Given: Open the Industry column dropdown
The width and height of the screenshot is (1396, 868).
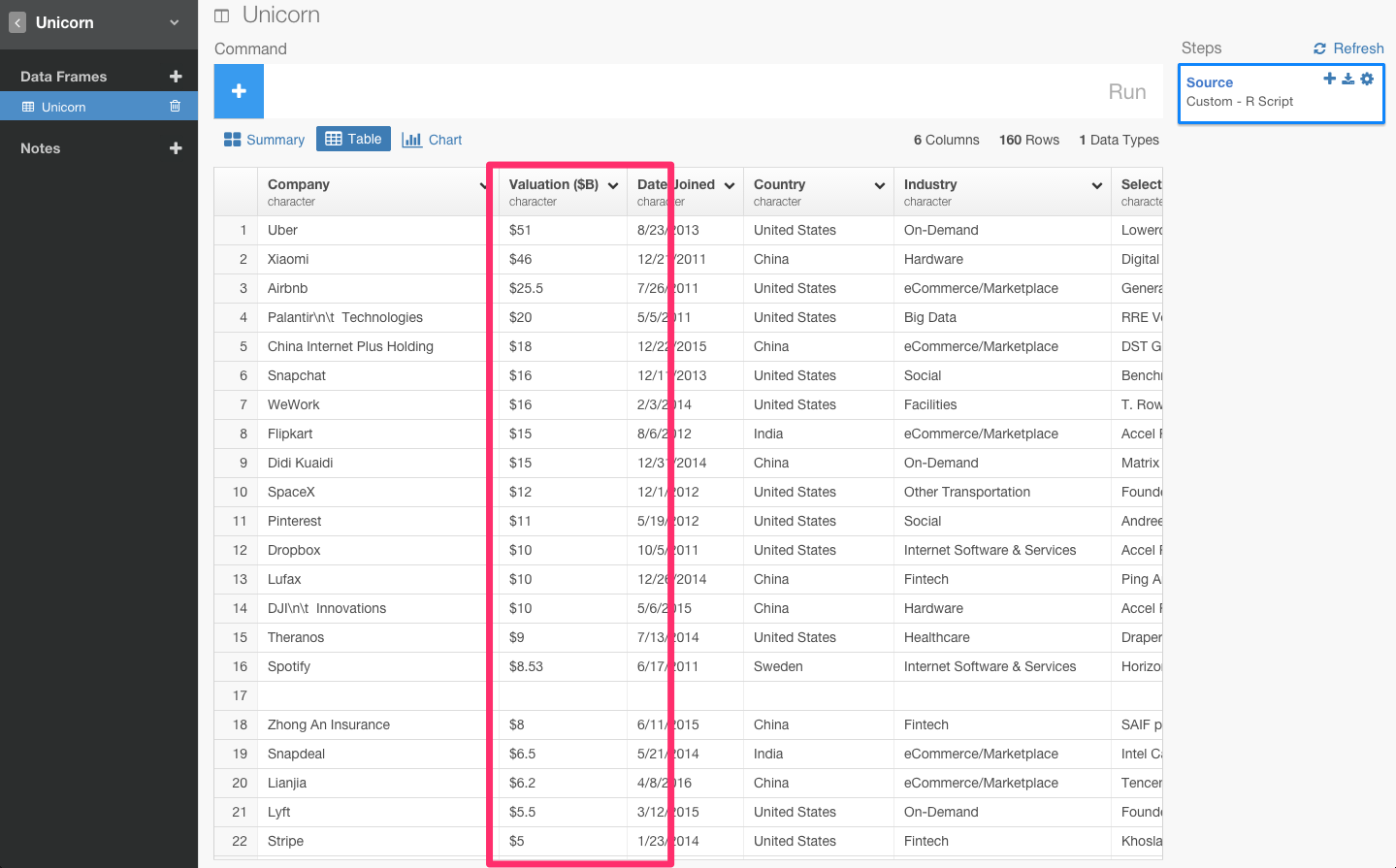Looking at the screenshot, I should tap(1097, 185).
